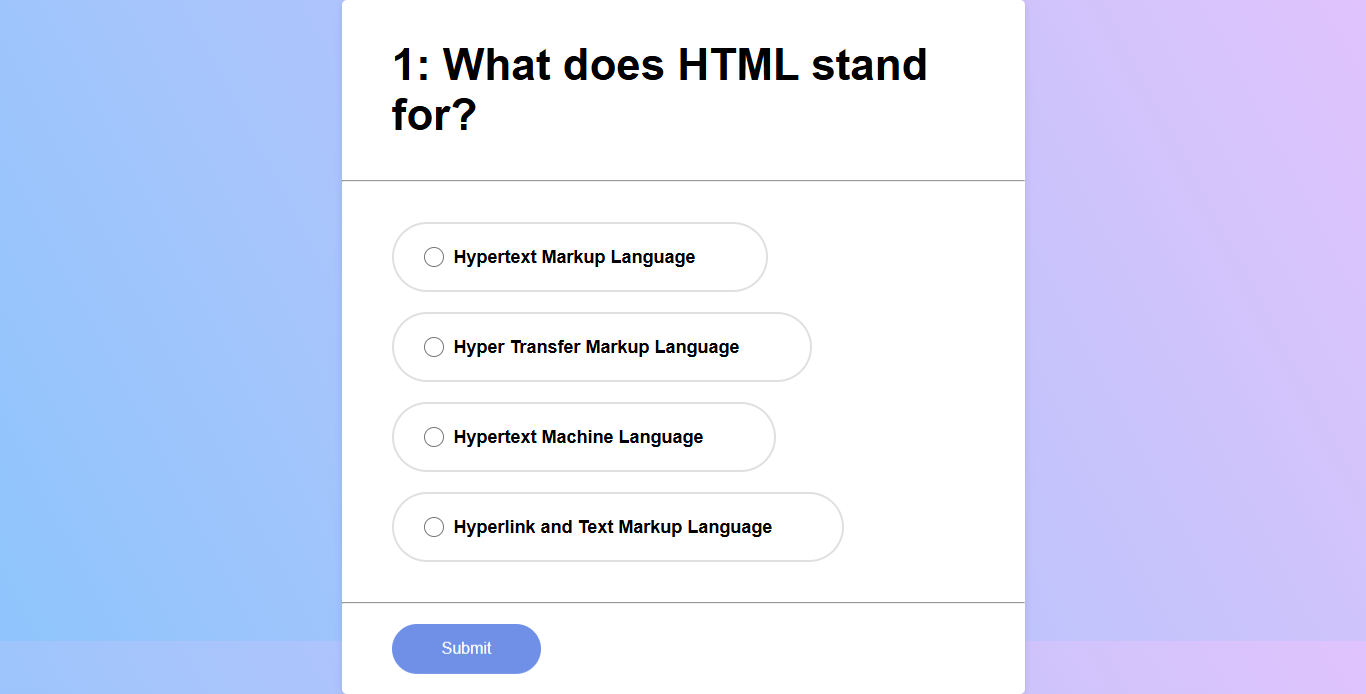Click the word "Markup" in the first option
This screenshot has height=694, width=1366.
click(573, 257)
